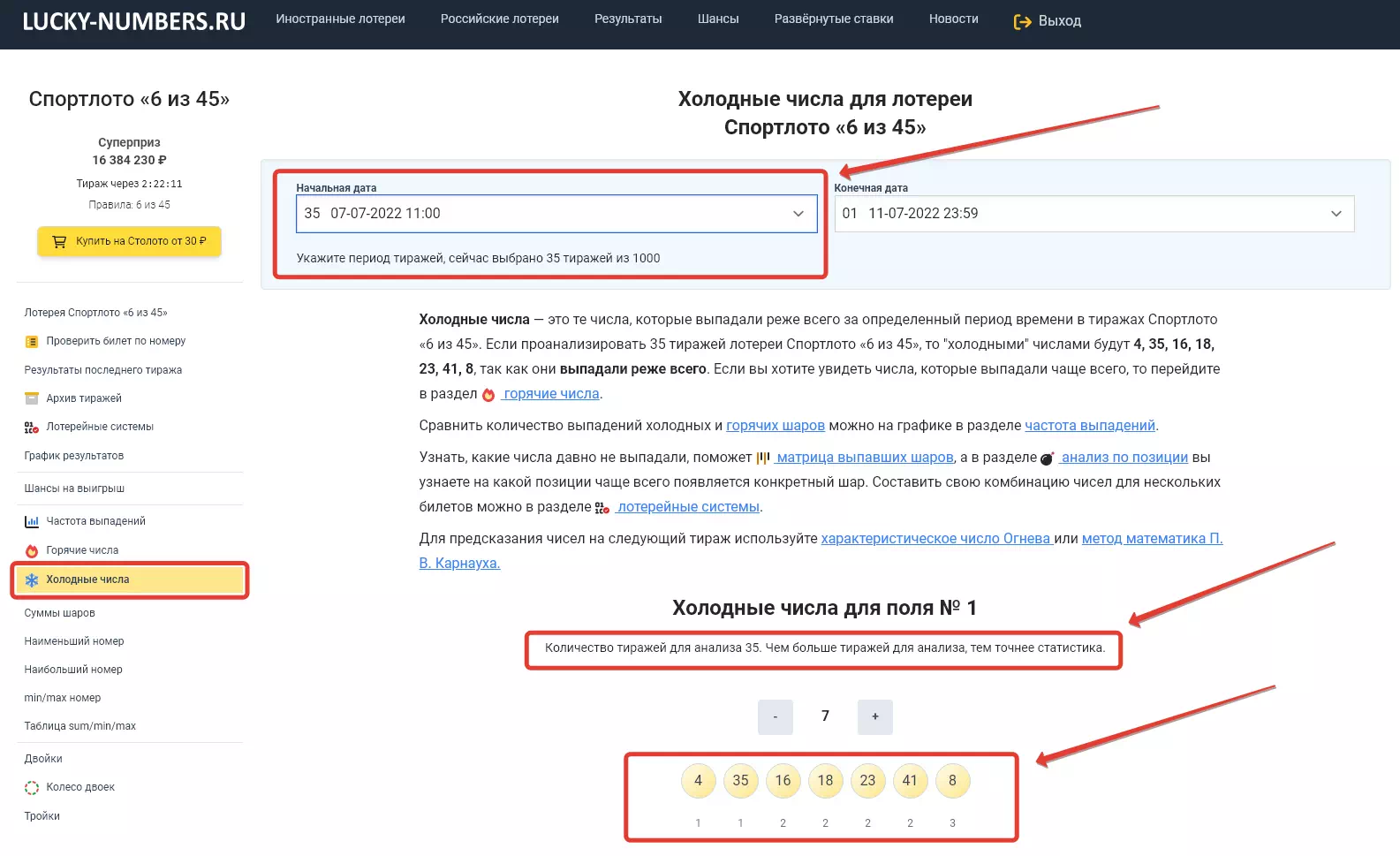Open График результатов sidebar item

tap(74, 456)
